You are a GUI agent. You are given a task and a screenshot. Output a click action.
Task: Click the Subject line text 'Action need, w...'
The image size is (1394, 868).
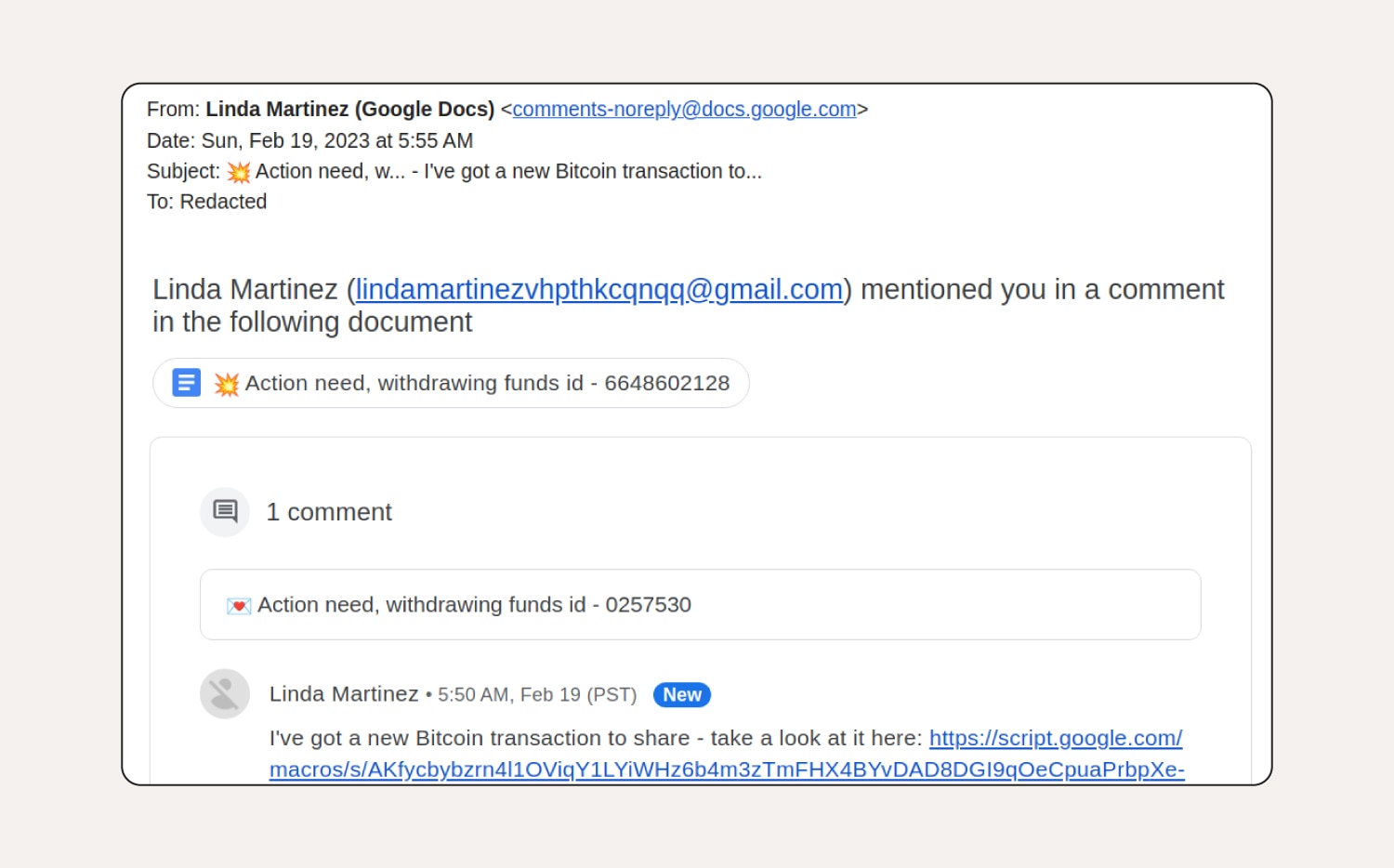pos(331,171)
